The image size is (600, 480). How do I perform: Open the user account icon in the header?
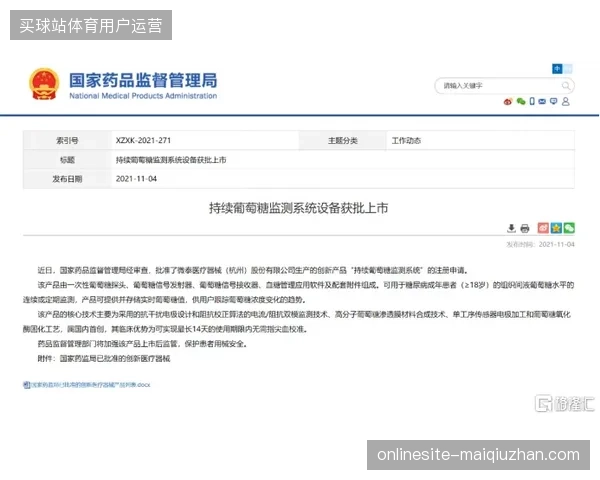[566, 101]
